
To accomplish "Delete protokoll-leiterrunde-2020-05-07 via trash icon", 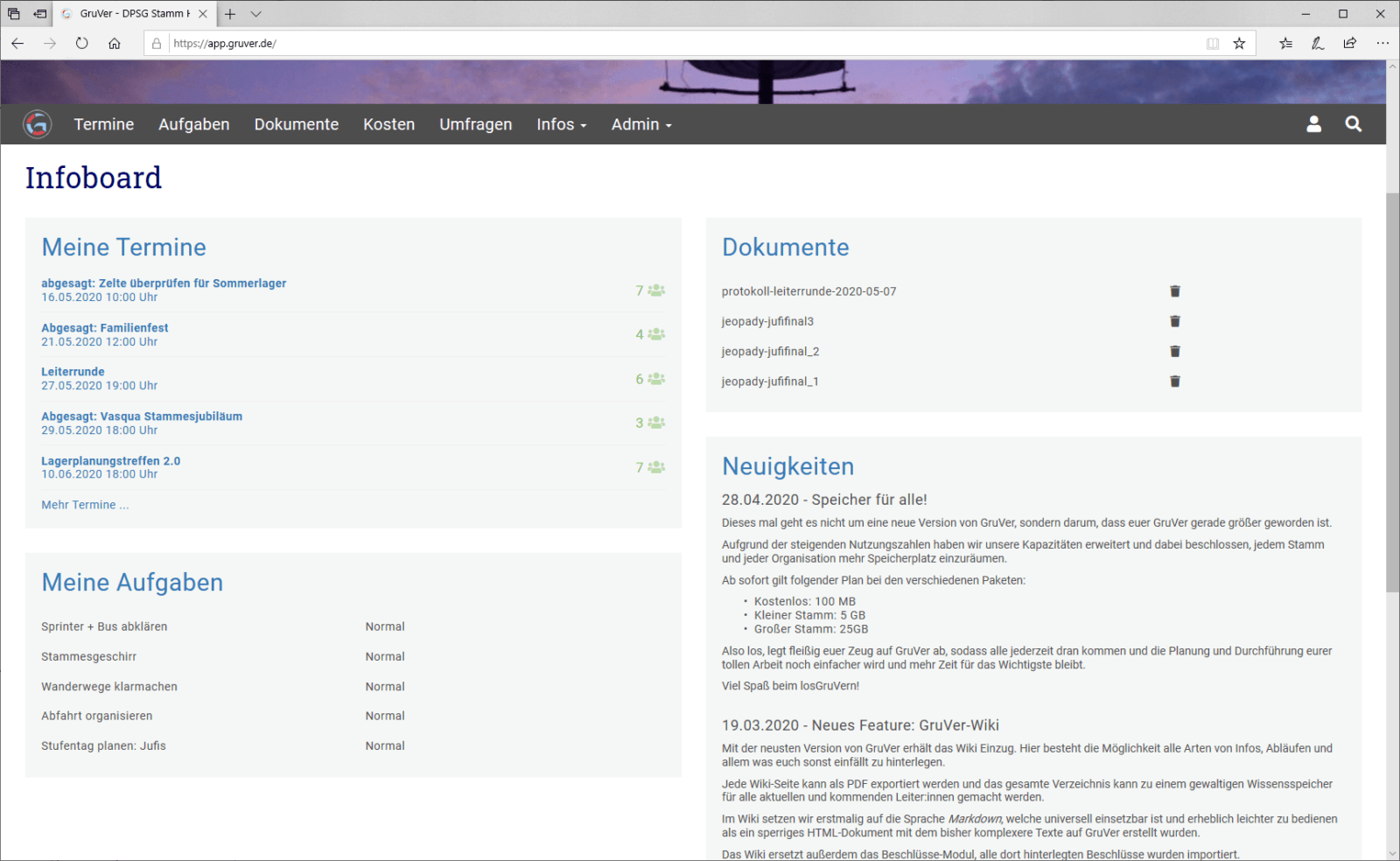I will pyautogui.click(x=1175, y=291).
